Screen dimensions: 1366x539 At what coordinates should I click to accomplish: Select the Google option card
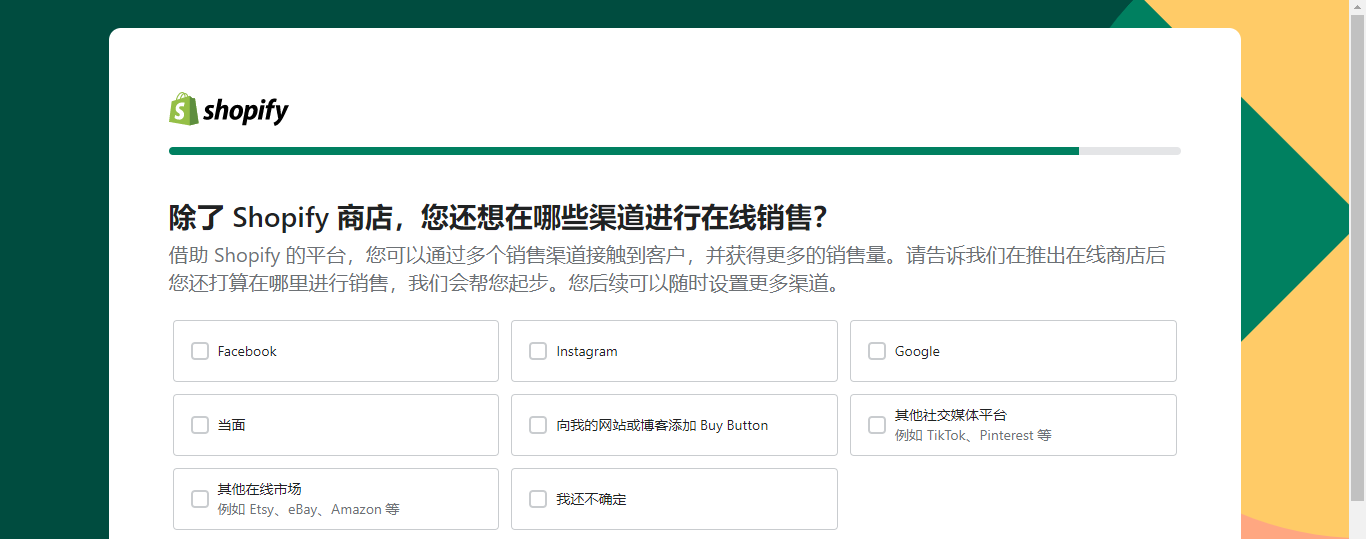1013,351
